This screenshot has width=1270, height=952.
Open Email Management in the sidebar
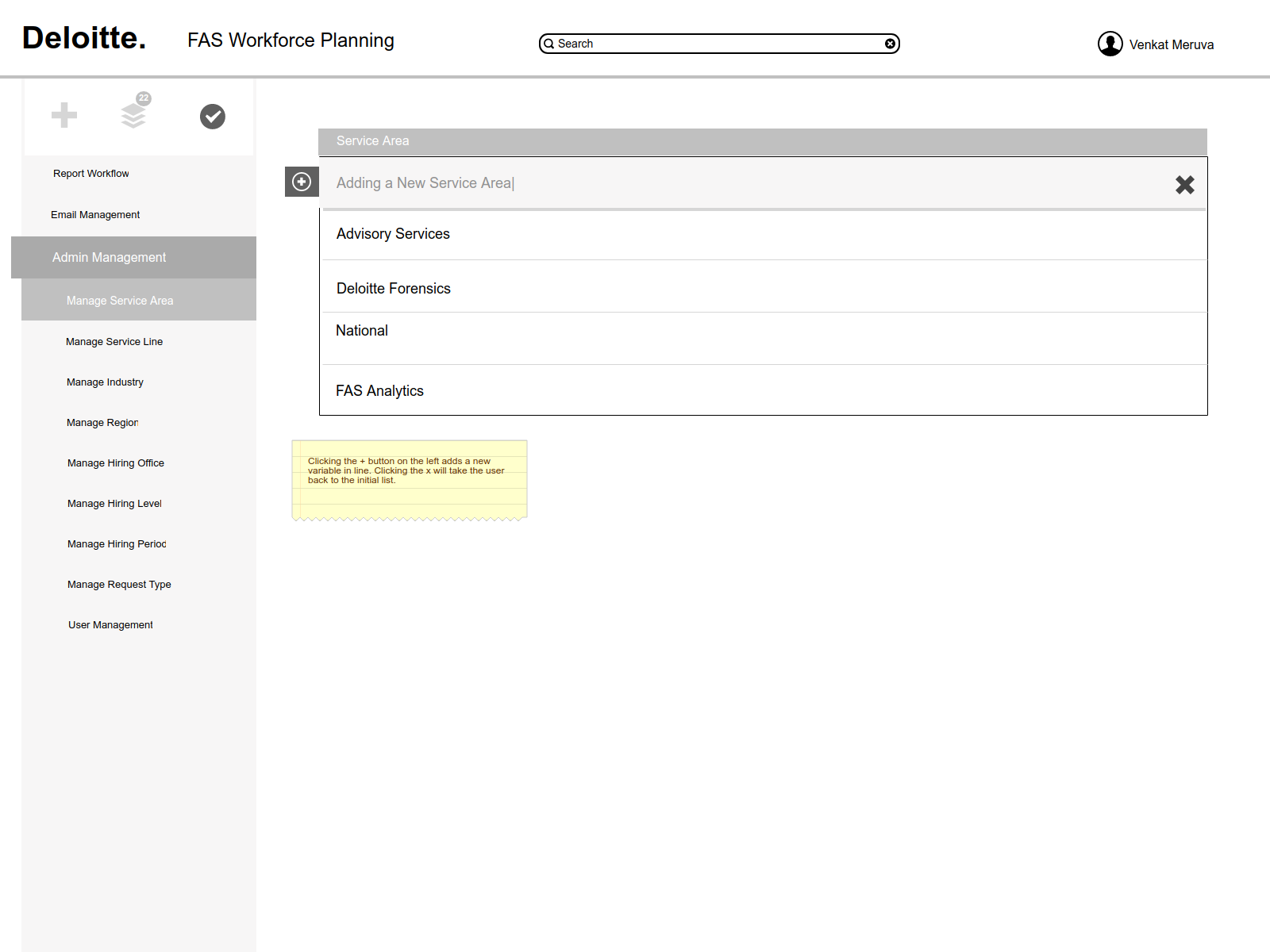[x=95, y=215]
